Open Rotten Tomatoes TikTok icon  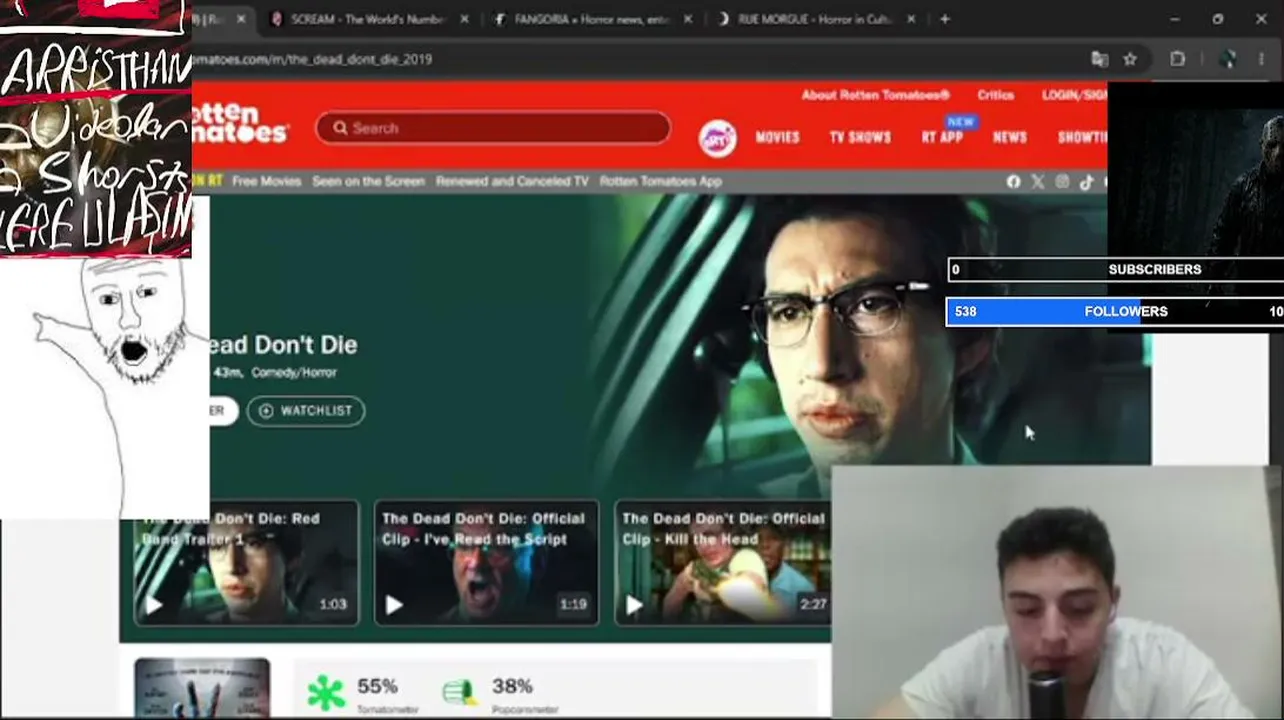point(1086,181)
